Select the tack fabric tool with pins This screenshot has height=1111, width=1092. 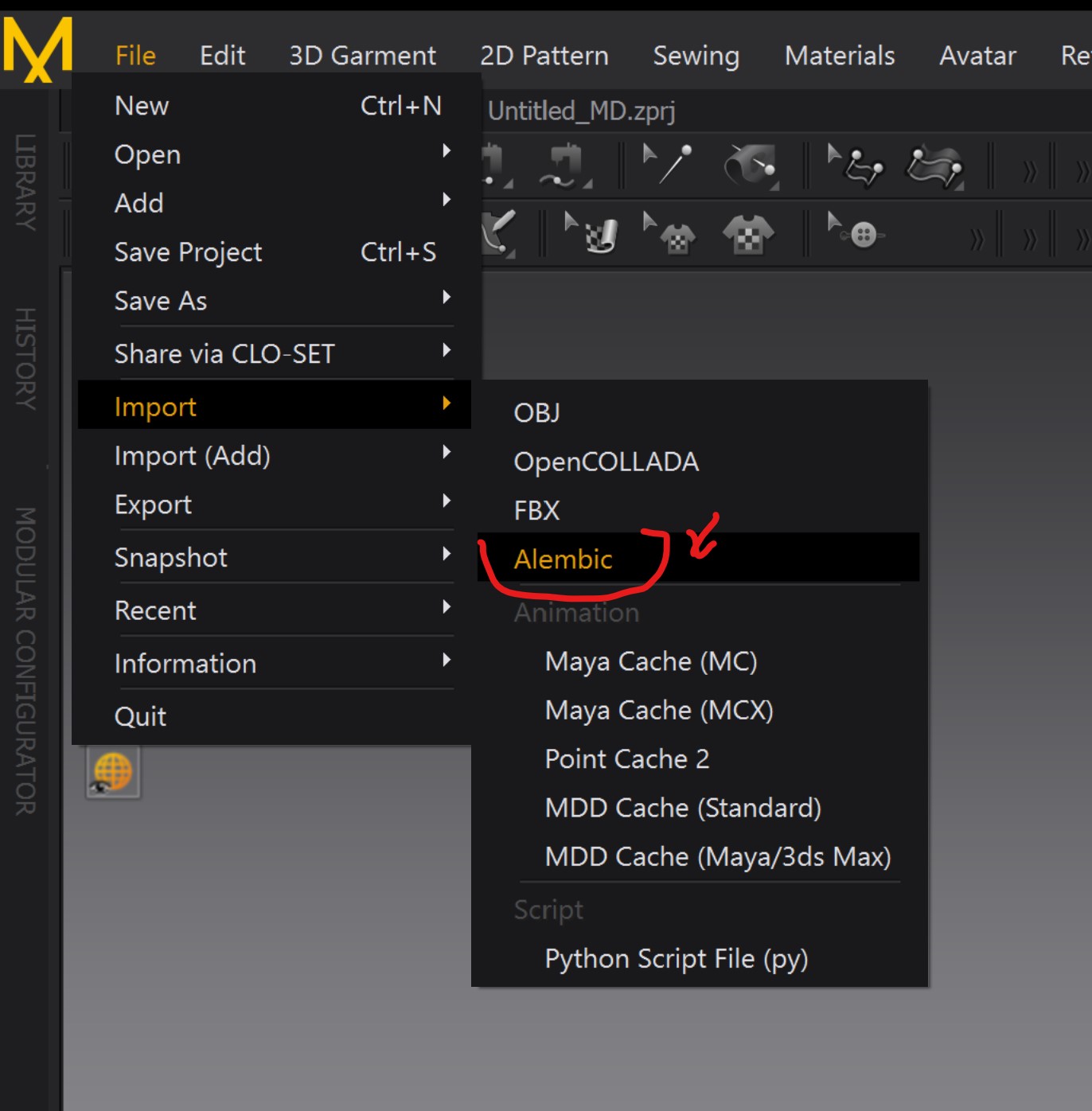coord(935,167)
